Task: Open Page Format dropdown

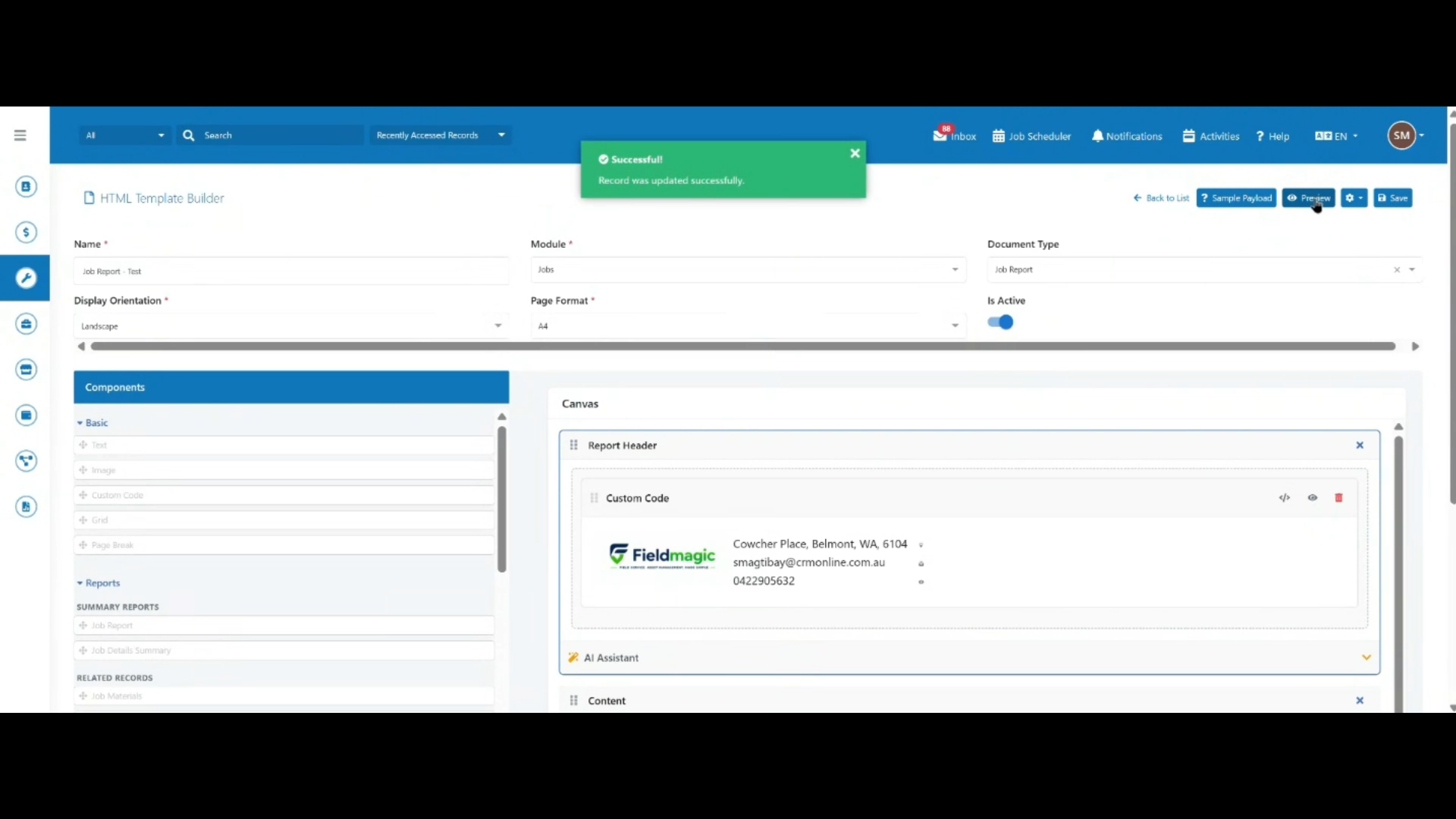Action: click(748, 326)
